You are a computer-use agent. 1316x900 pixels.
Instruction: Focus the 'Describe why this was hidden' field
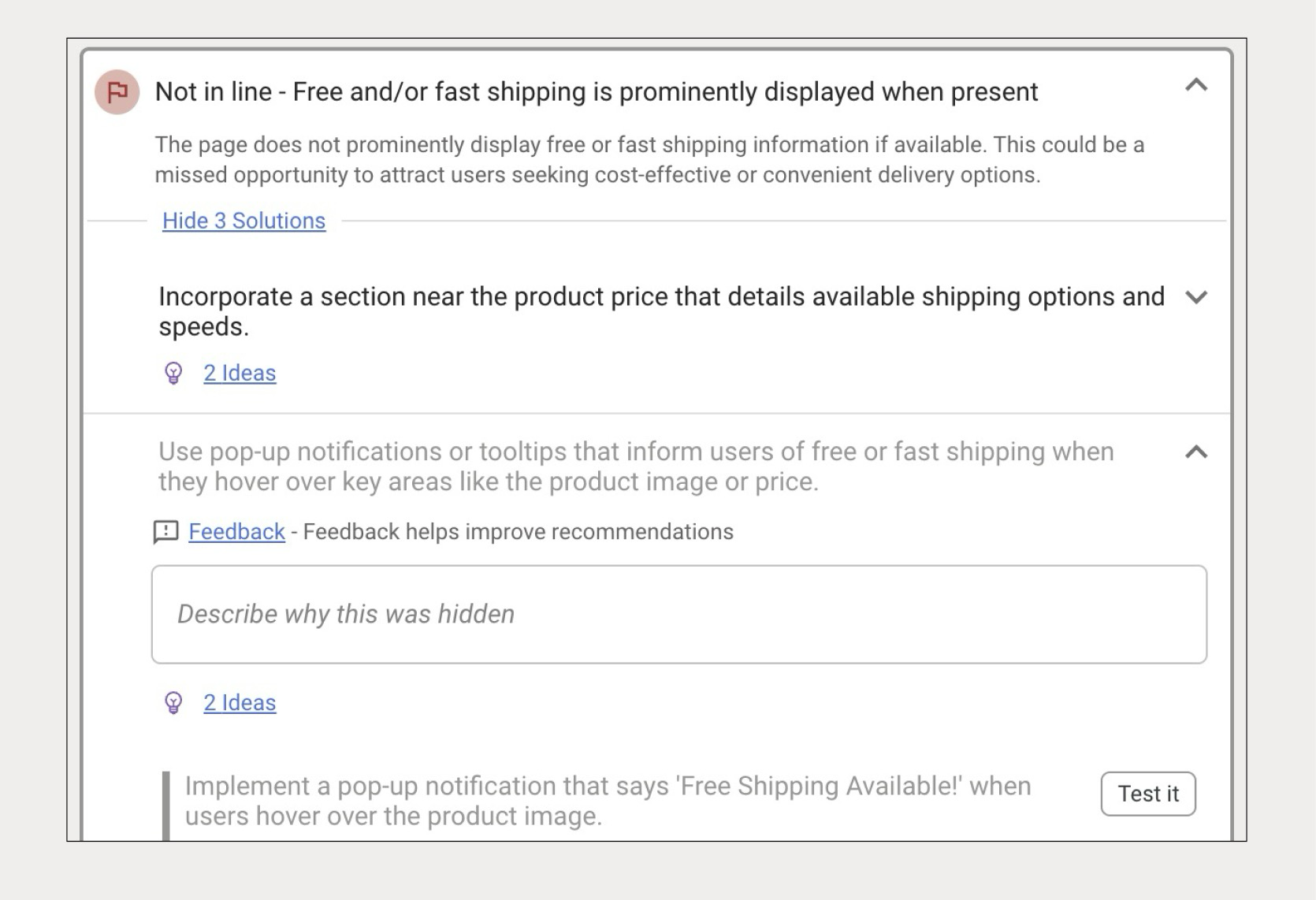coord(678,614)
